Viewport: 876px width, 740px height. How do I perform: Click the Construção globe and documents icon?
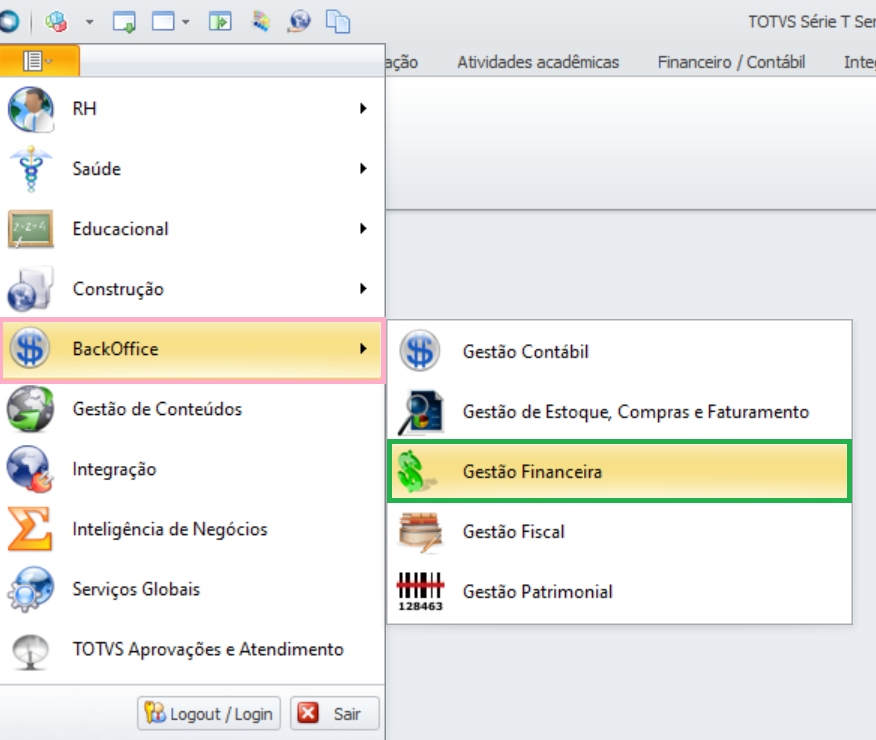30,289
